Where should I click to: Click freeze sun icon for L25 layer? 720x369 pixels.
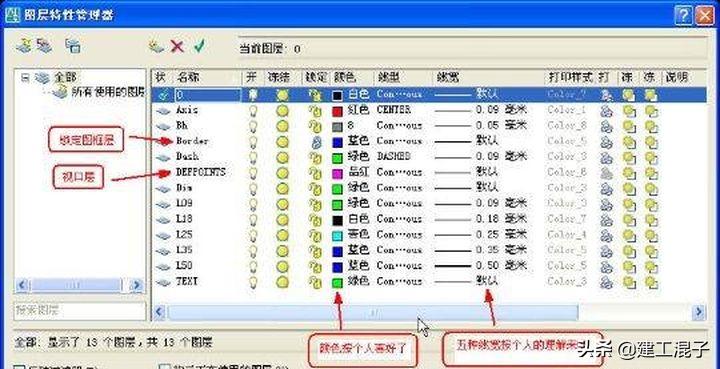click(283, 235)
